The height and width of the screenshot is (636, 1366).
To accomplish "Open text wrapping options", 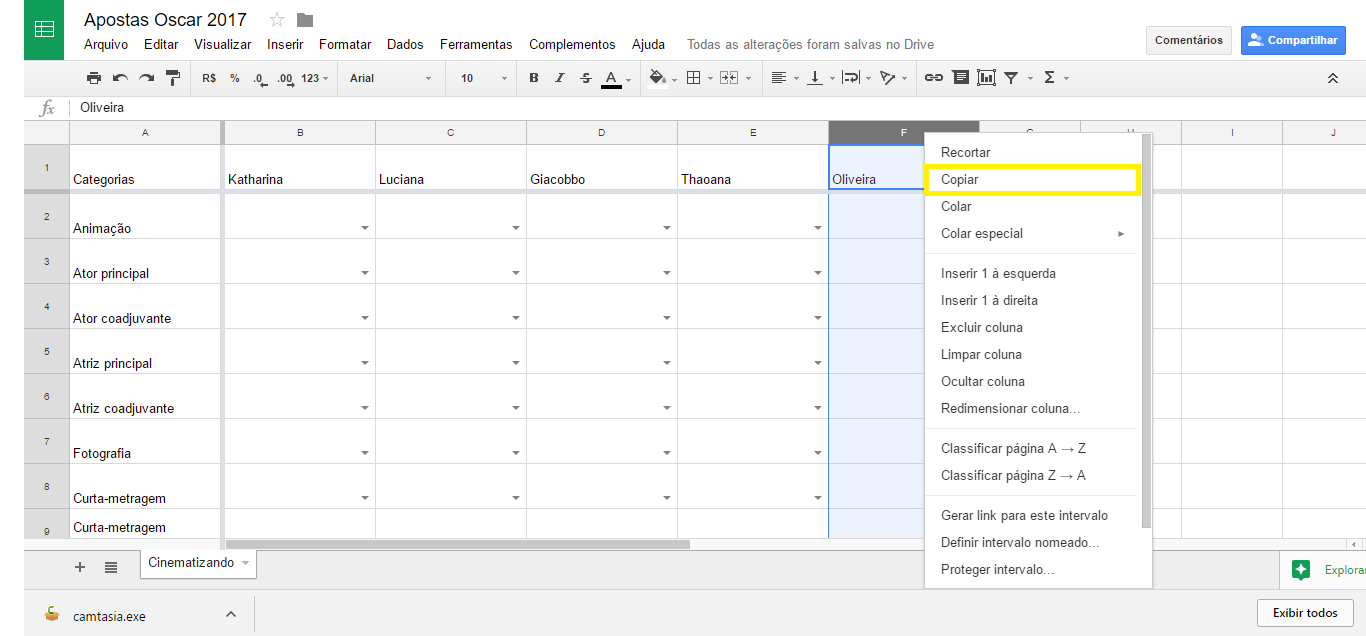I will pyautogui.click(x=851, y=78).
